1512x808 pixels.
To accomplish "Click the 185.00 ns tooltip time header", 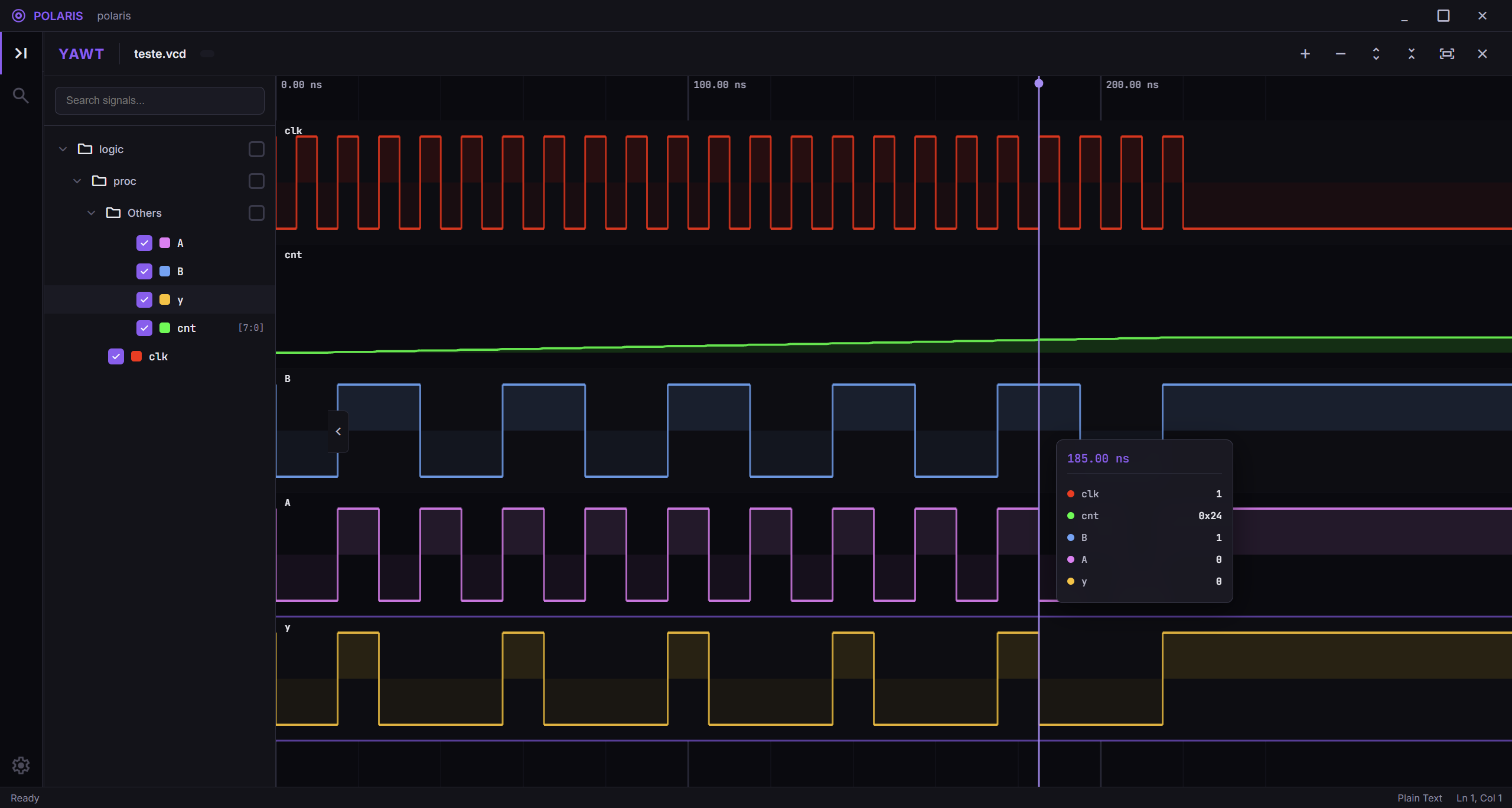I will point(1098,458).
